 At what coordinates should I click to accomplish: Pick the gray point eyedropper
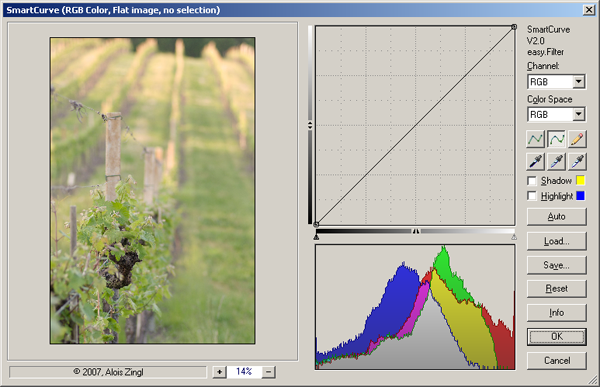click(556, 162)
